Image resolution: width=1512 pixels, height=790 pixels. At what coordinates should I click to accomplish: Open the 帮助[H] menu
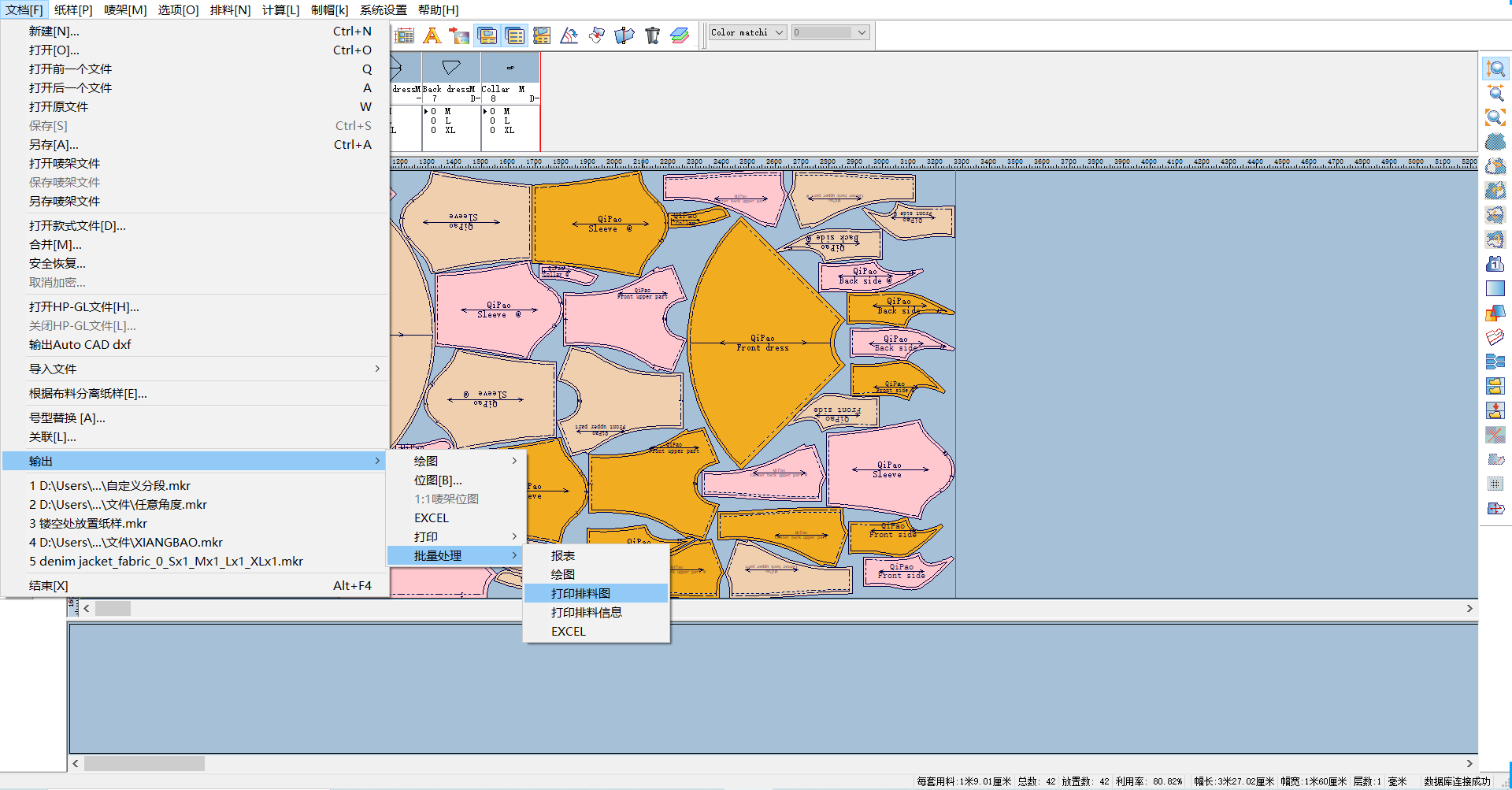coord(438,9)
